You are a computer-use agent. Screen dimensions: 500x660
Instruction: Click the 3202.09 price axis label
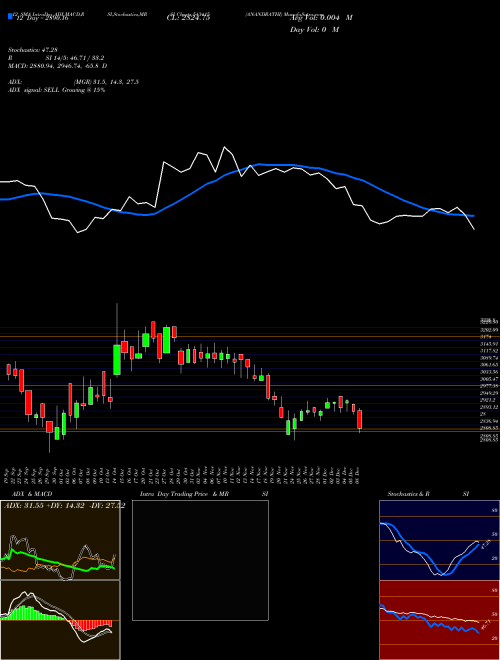point(489,330)
